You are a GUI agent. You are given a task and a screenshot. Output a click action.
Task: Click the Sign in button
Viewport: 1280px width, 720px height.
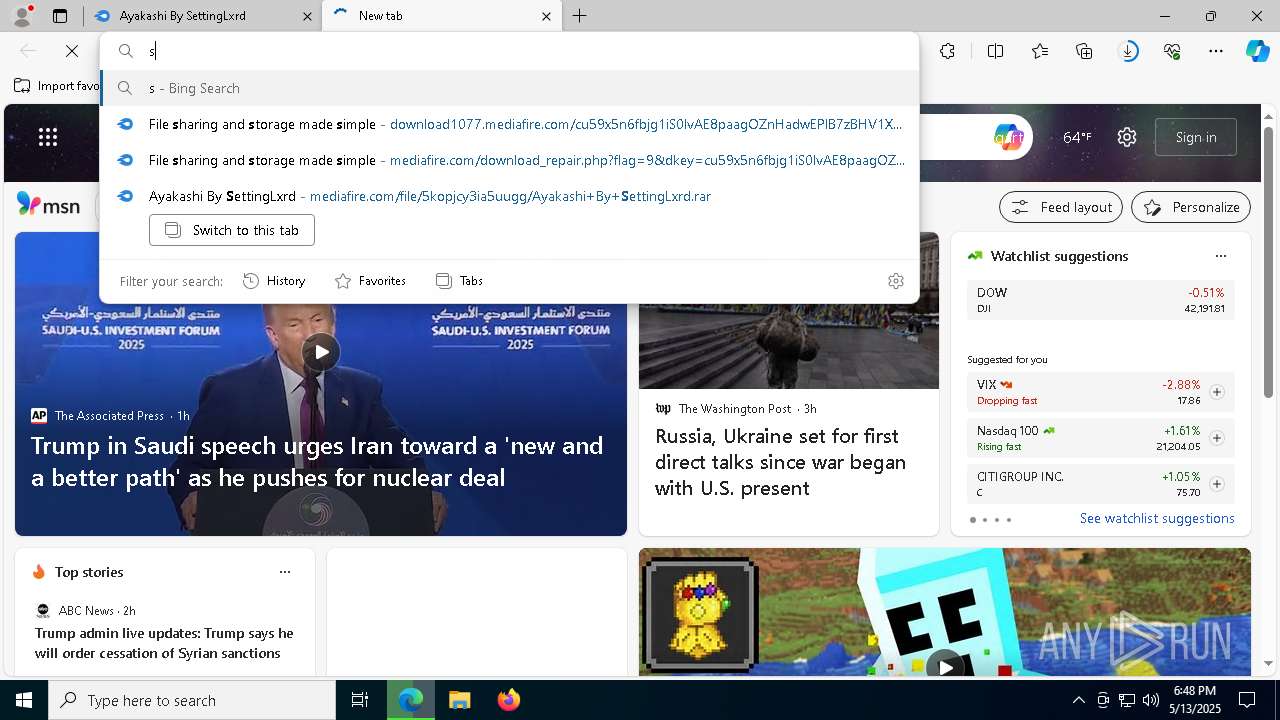click(1196, 137)
